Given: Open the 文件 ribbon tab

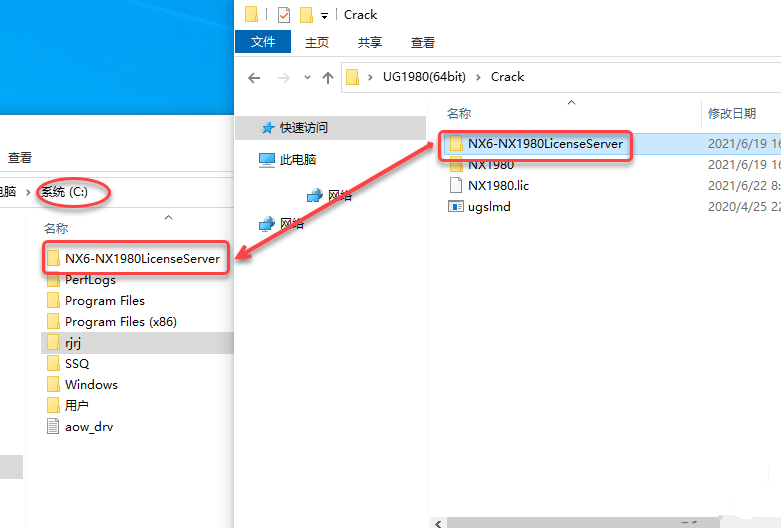Looking at the screenshot, I should (x=263, y=42).
